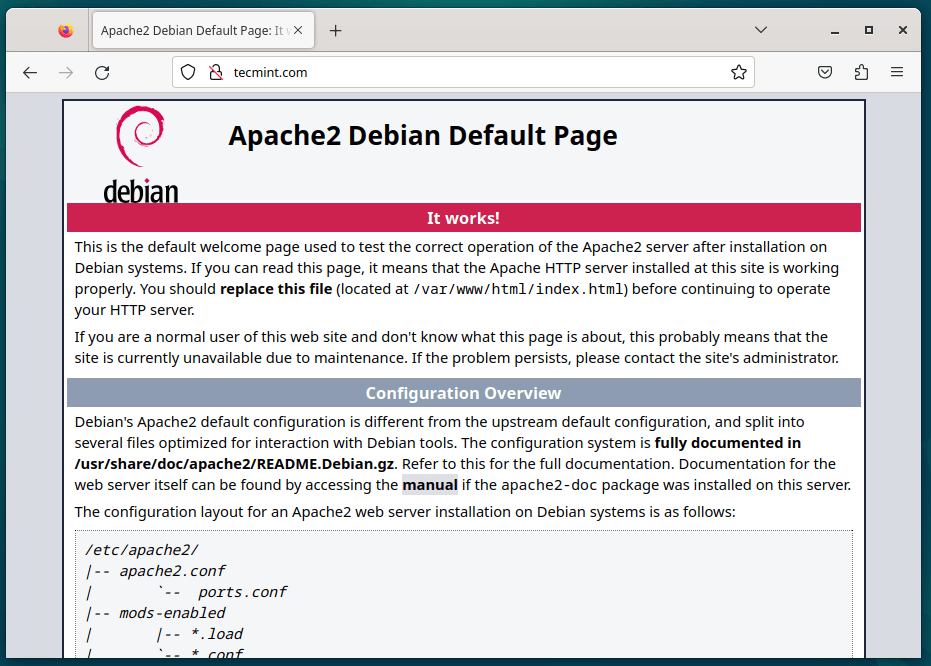Open the tracking protection shield icon
This screenshot has width=931, height=666.
(188, 72)
